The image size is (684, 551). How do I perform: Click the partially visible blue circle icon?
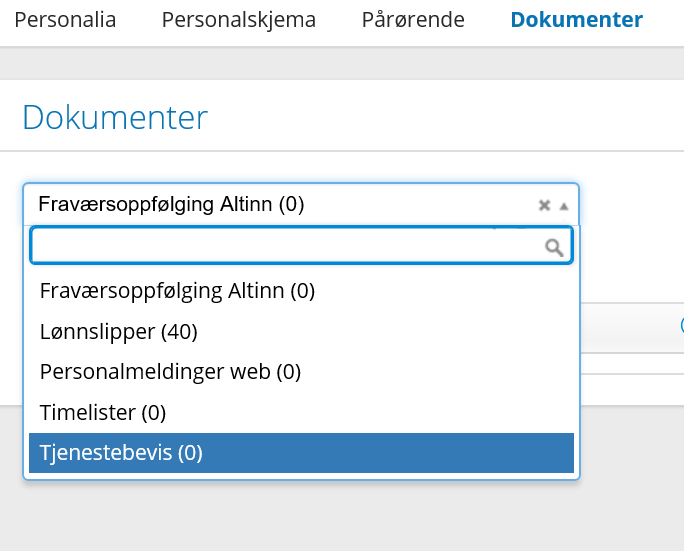click(x=682, y=325)
